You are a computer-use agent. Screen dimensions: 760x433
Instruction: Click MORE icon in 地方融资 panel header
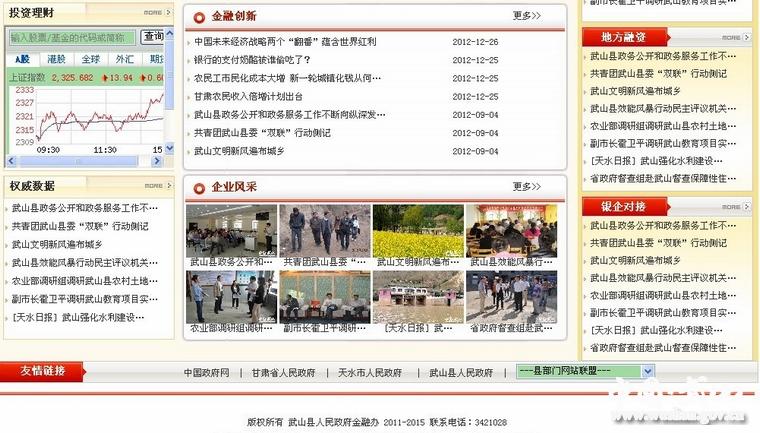point(731,37)
